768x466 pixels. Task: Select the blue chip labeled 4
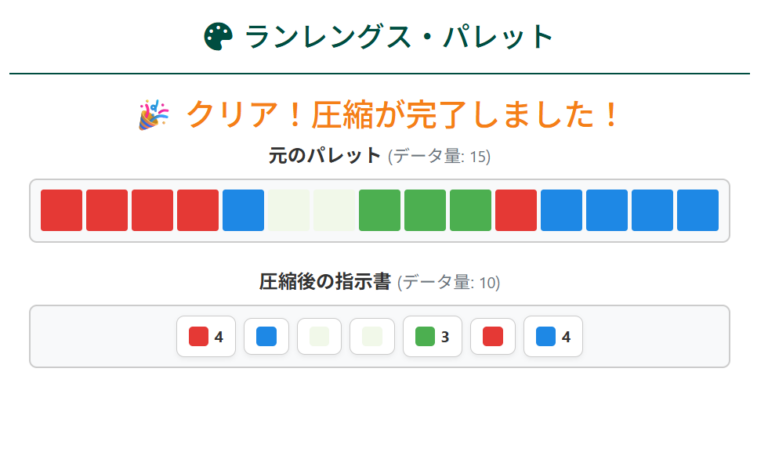(553, 337)
